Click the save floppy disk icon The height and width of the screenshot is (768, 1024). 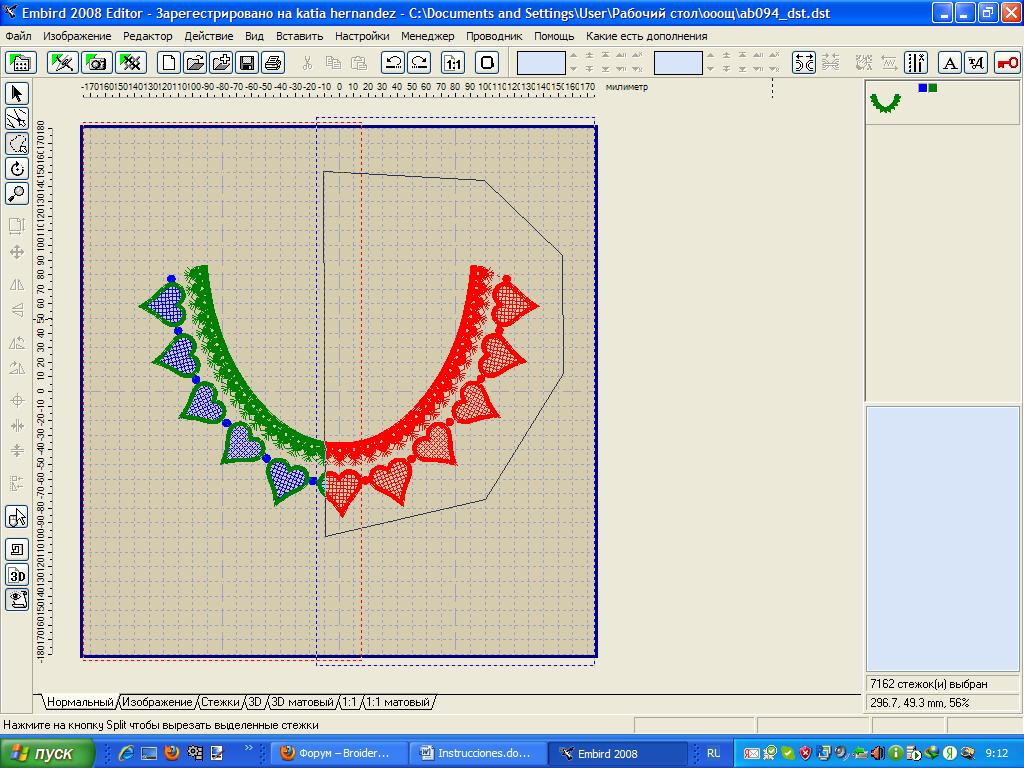tap(246, 63)
